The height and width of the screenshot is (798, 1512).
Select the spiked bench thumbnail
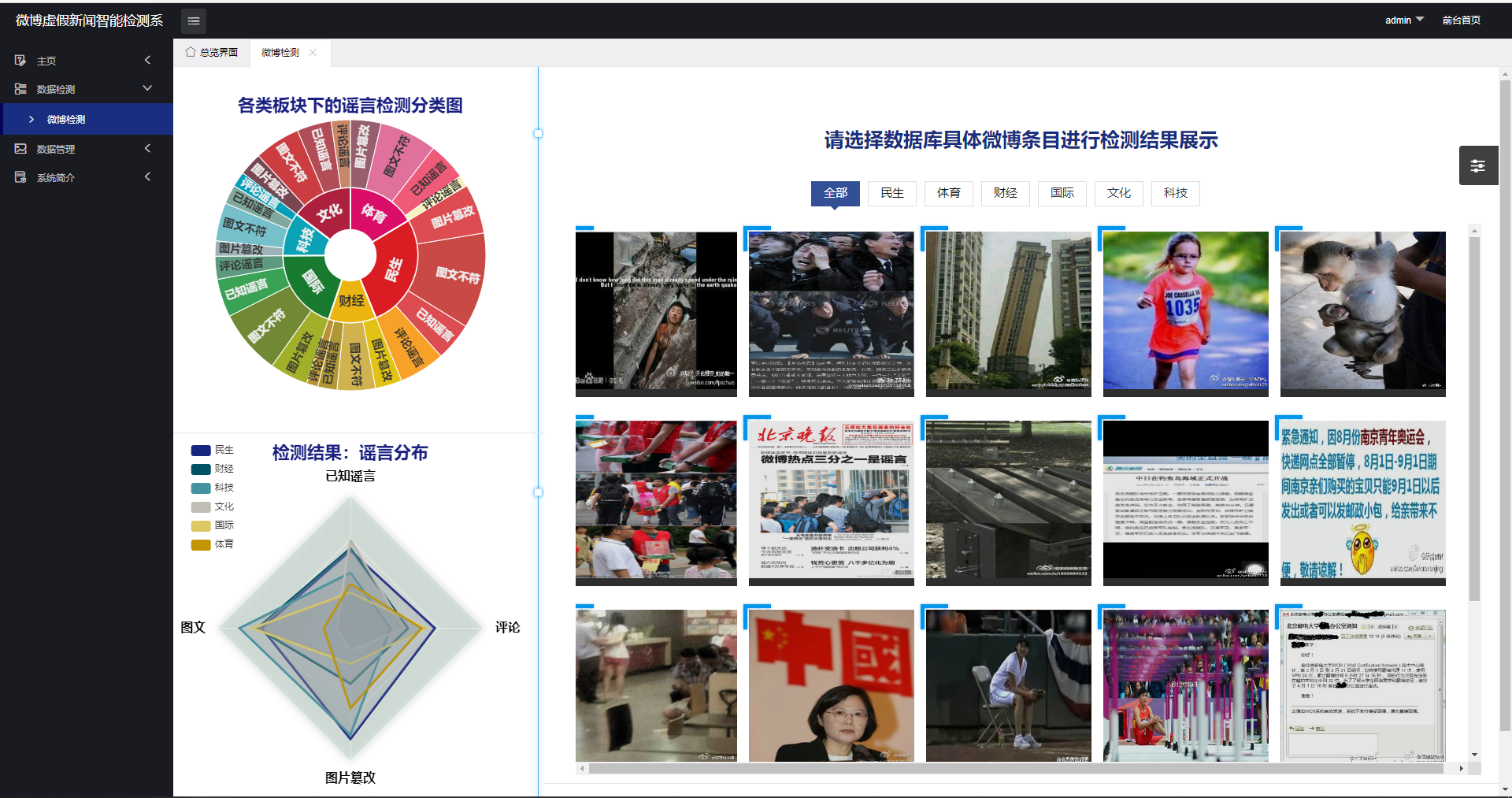1008,503
